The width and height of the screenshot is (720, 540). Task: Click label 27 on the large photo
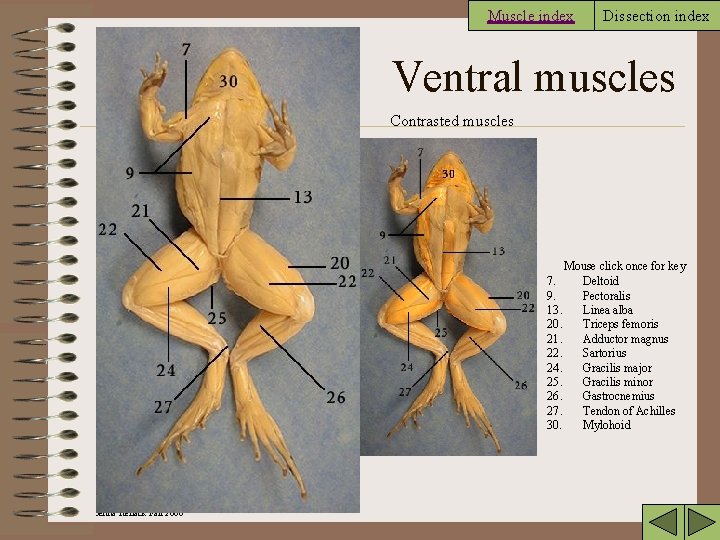click(163, 407)
